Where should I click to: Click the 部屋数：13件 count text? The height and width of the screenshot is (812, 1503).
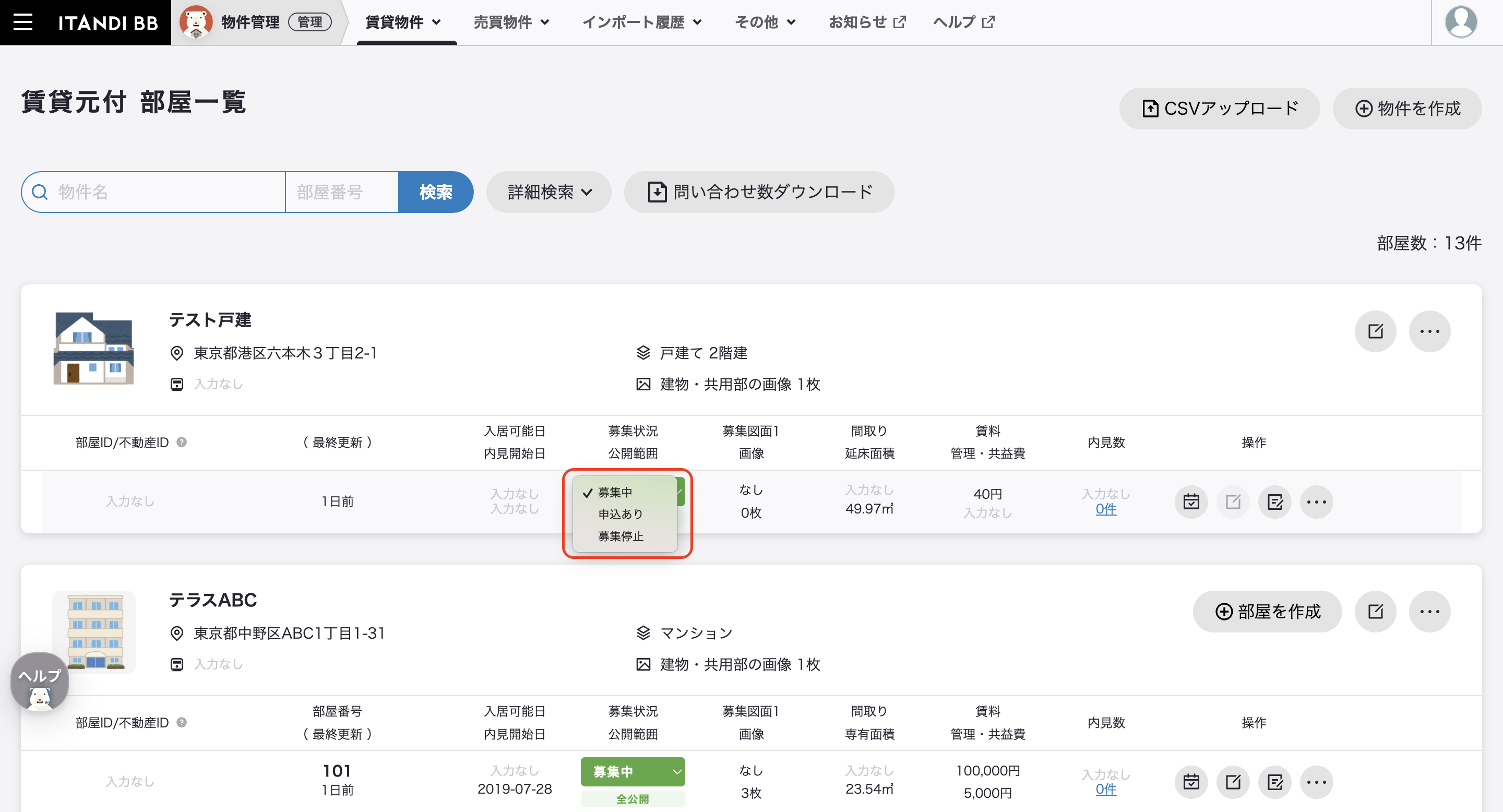tap(1429, 243)
